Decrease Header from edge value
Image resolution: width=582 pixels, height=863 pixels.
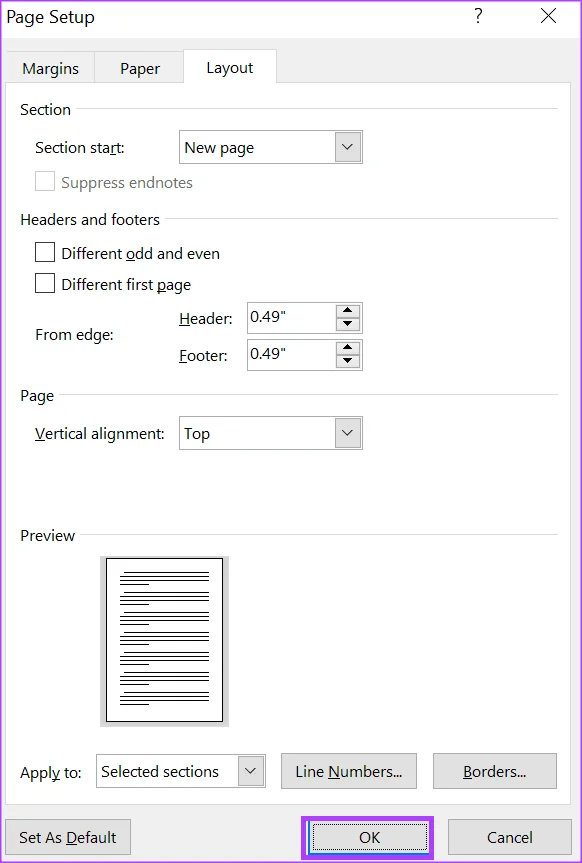pos(347,324)
